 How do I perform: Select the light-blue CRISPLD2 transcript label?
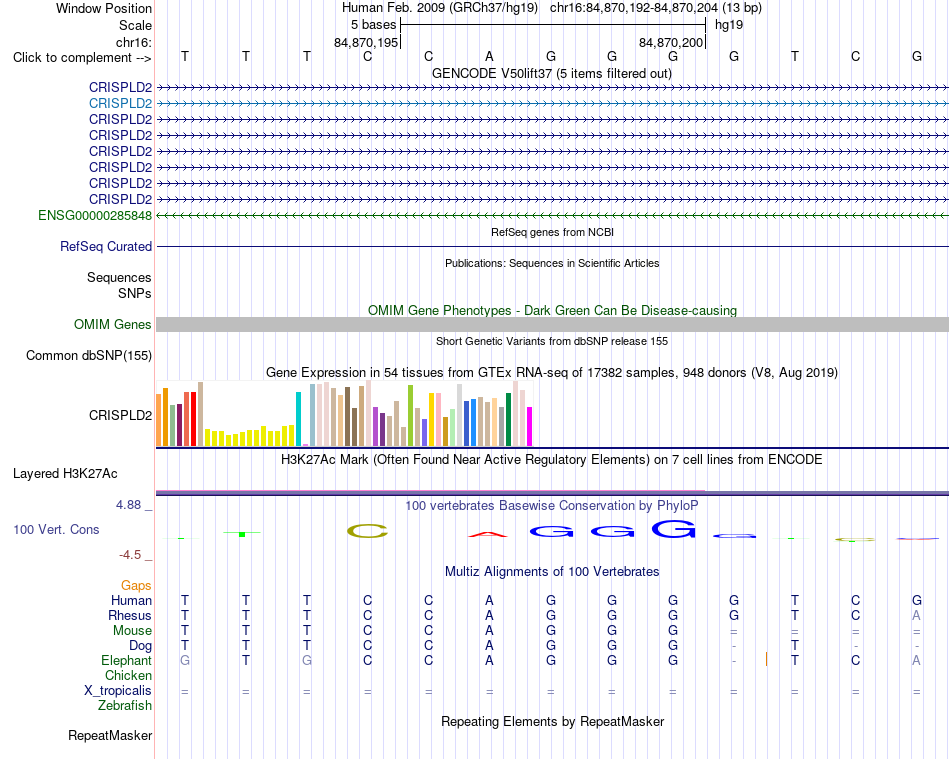tap(120, 104)
